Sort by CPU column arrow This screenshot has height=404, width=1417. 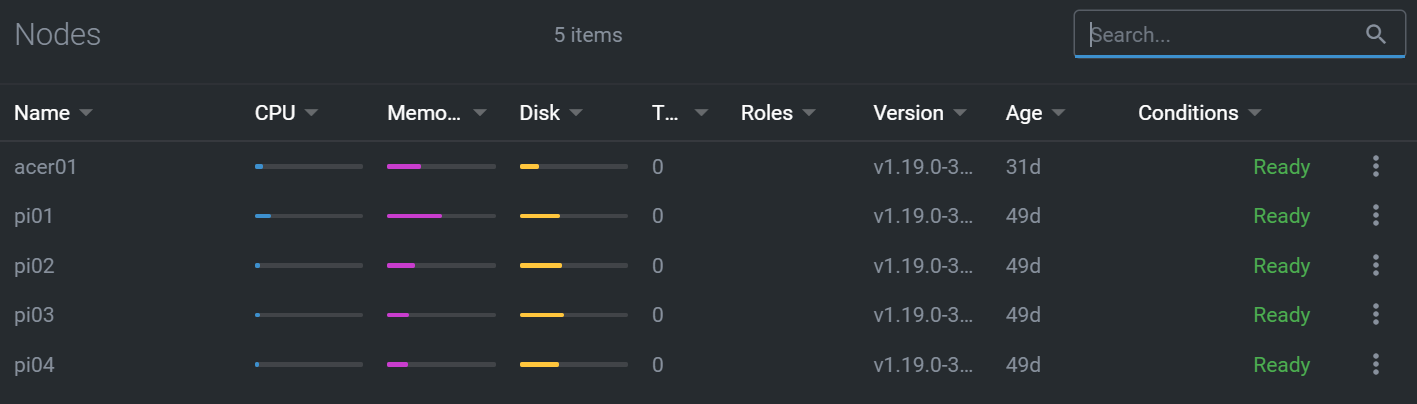pyautogui.click(x=311, y=113)
